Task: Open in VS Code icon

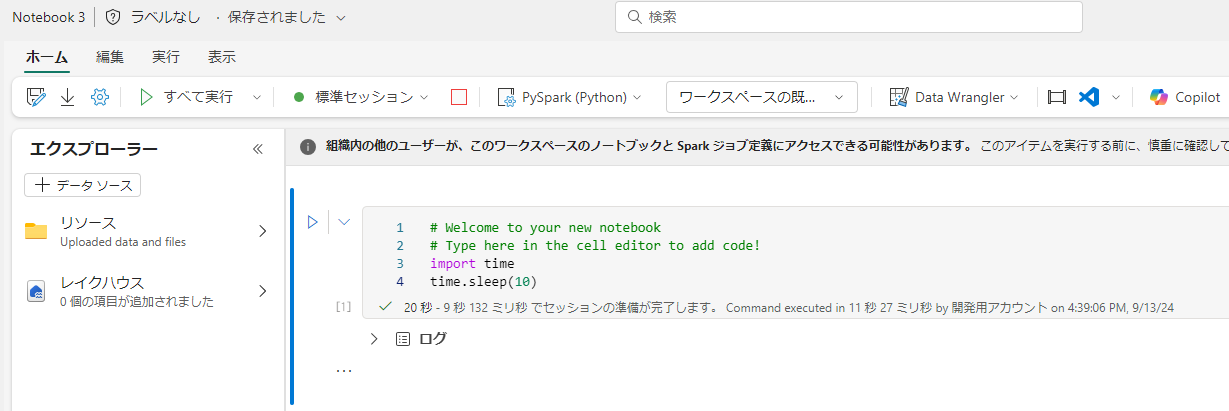Action: 1089,97
